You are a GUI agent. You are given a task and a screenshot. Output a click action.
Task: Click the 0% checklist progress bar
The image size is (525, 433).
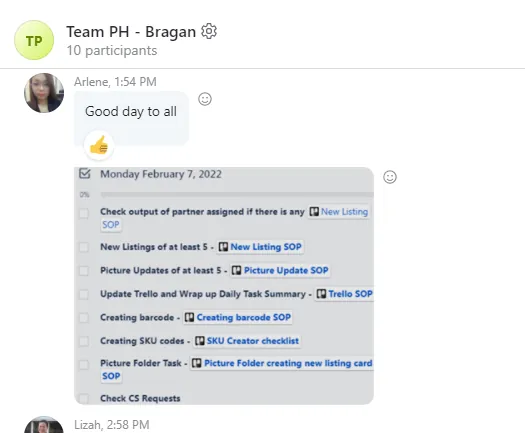point(237,195)
